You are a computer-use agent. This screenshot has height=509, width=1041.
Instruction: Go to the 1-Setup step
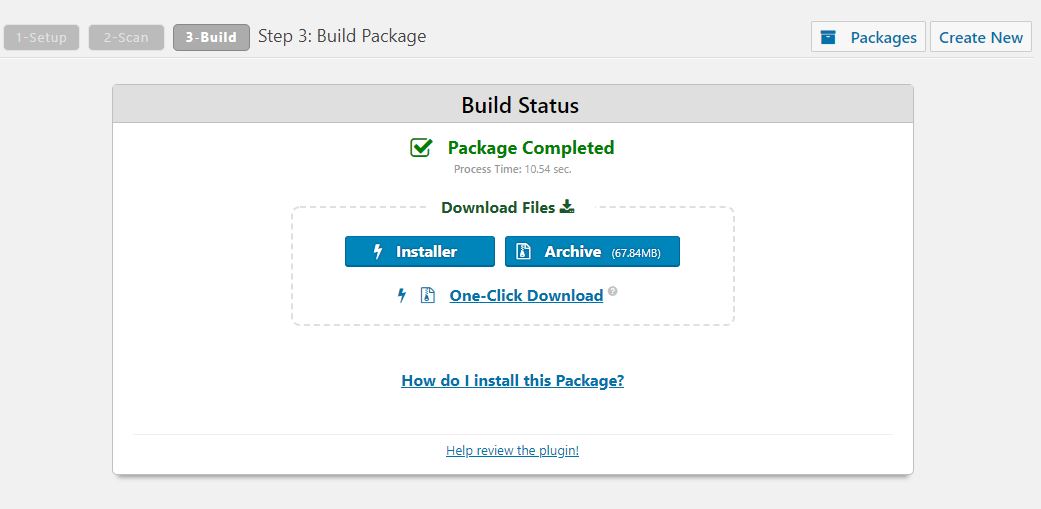[x=41, y=38]
